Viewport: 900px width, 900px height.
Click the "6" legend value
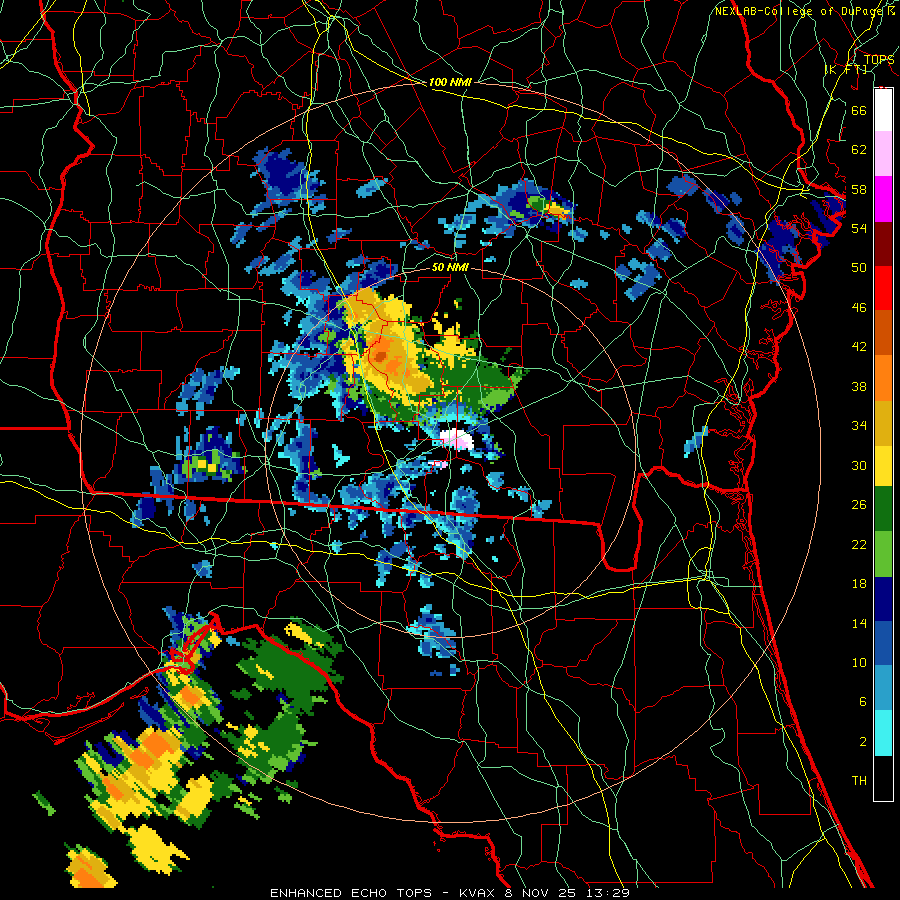point(862,701)
